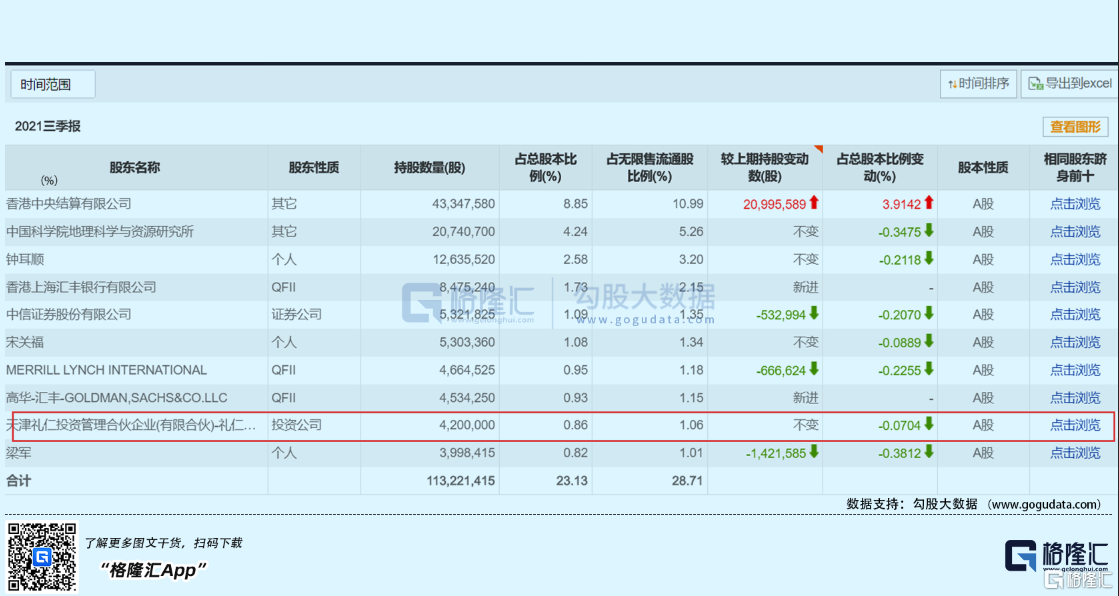This screenshot has width=1119, height=596.
Task: Select the shareholder name 香港中央结算有限公司
Action: [69, 204]
